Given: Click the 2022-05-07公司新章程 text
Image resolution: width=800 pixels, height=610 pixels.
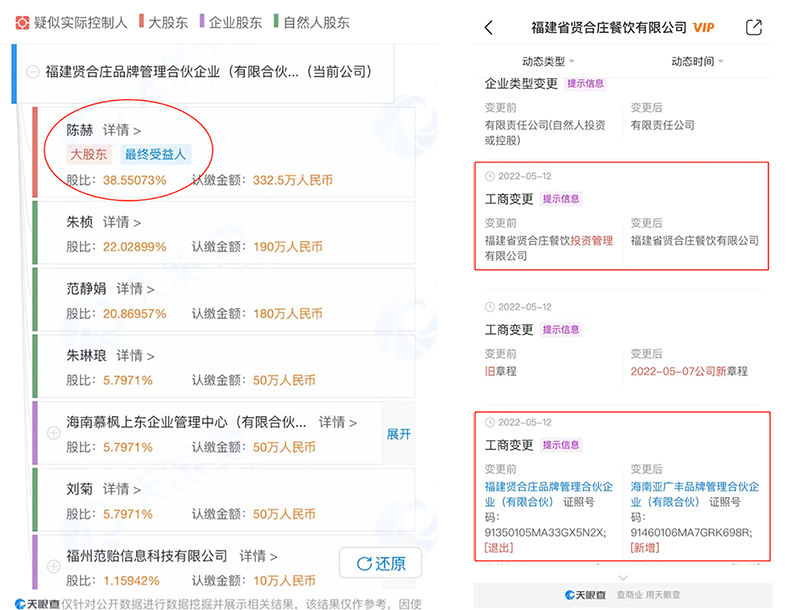Looking at the screenshot, I should tap(689, 371).
